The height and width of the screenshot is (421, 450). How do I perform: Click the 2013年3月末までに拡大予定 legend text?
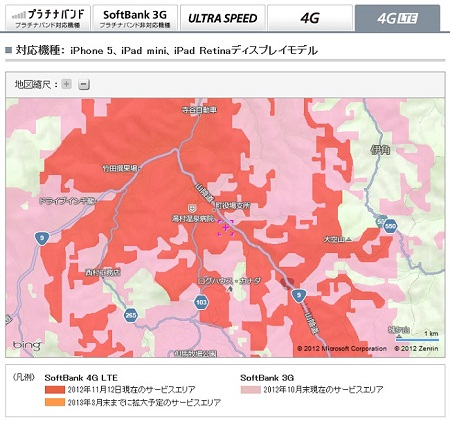click(x=144, y=402)
